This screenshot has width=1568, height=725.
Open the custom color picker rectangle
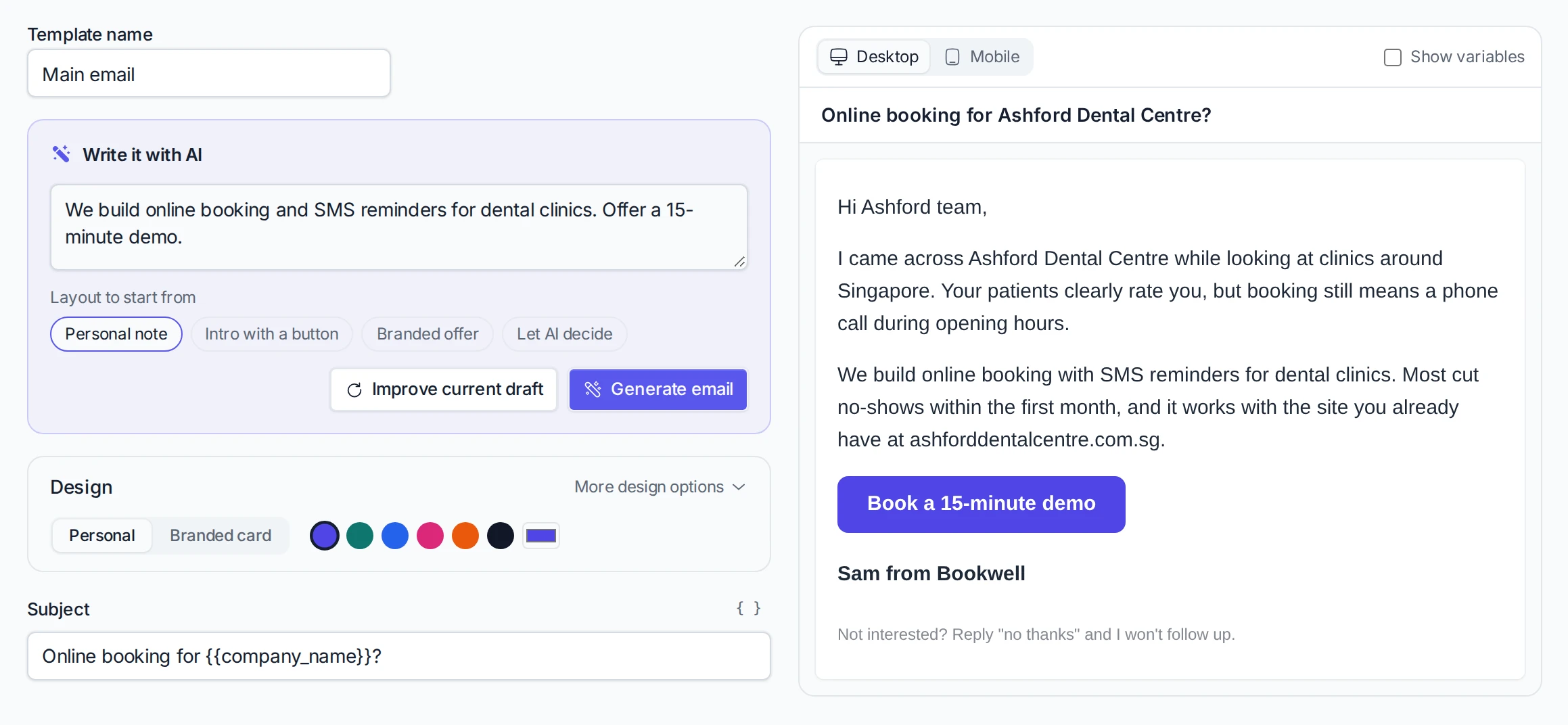(x=541, y=536)
